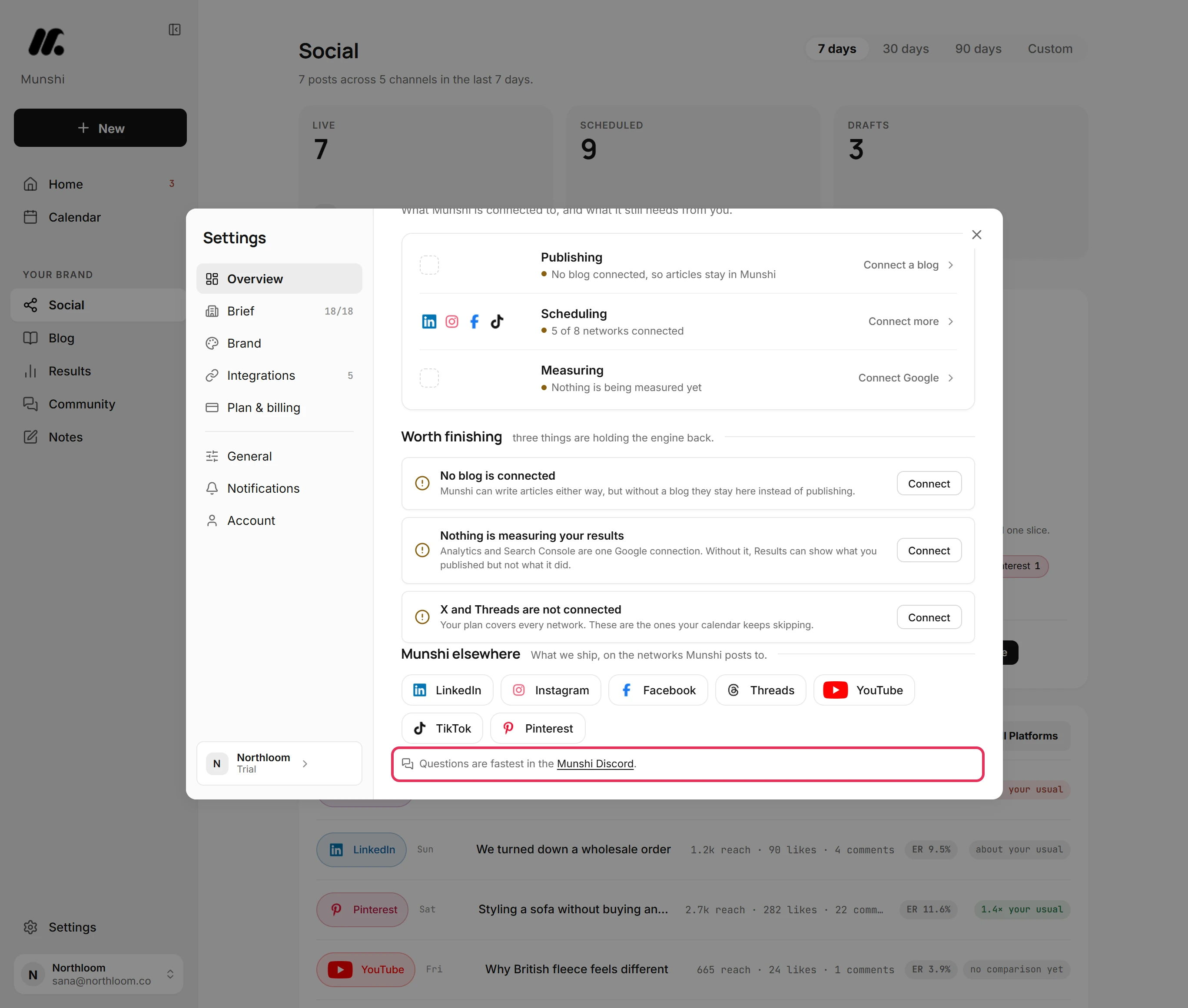
Task: Click the Drafts 3 stat card
Action: click(961, 157)
